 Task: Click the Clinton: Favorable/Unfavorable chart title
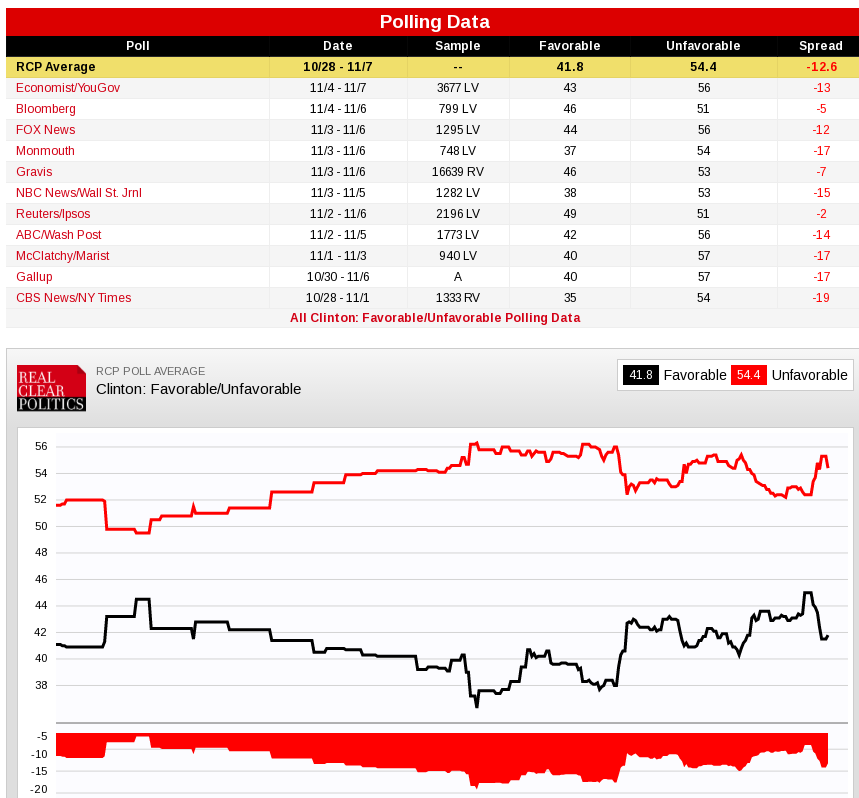tap(198, 389)
